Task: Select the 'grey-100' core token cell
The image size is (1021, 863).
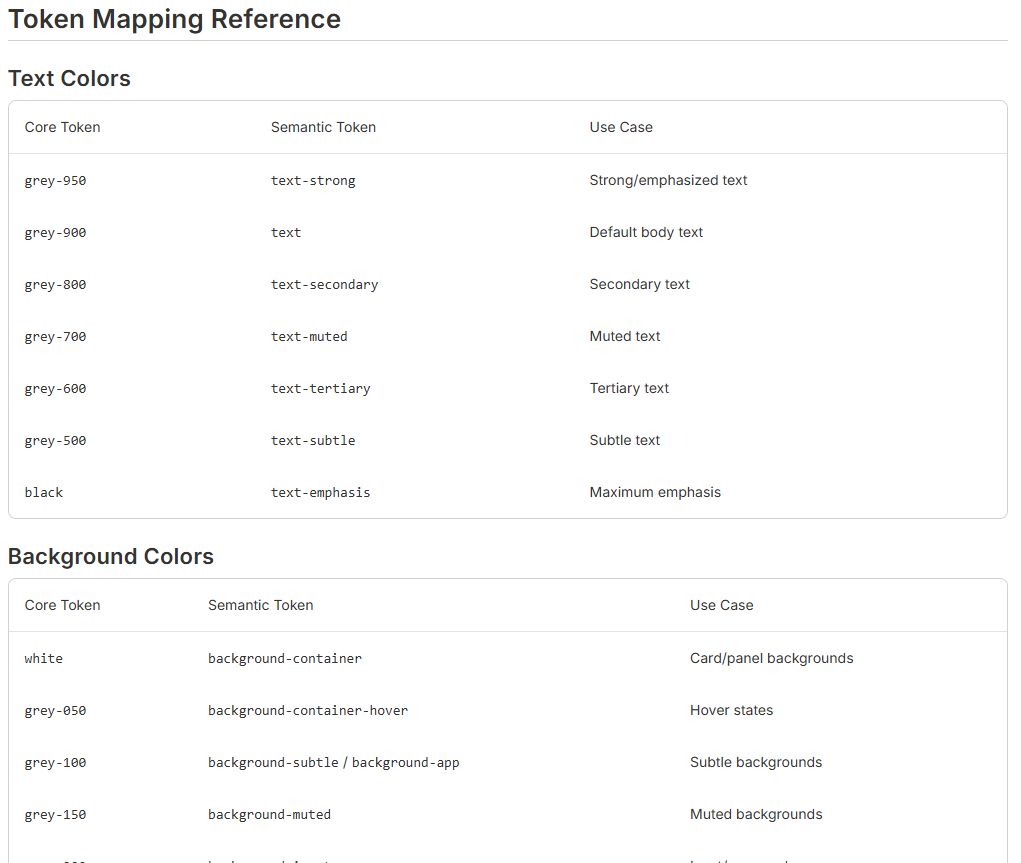Action: [x=55, y=763]
